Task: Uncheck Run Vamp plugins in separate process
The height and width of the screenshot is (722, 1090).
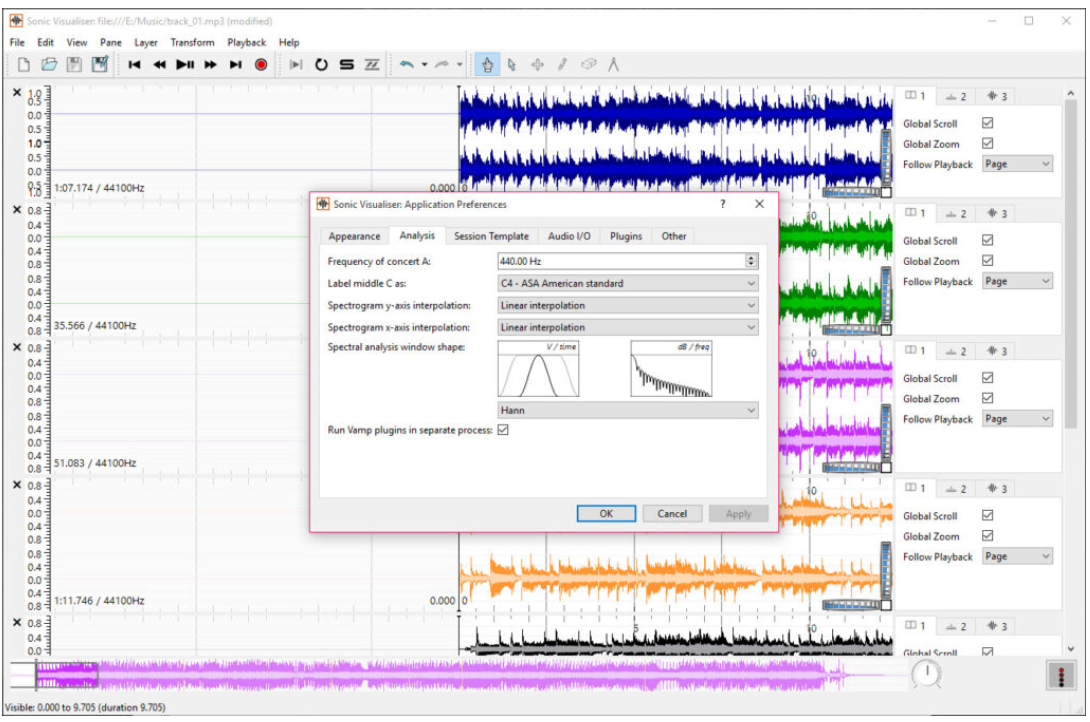Action: [503, 430]
